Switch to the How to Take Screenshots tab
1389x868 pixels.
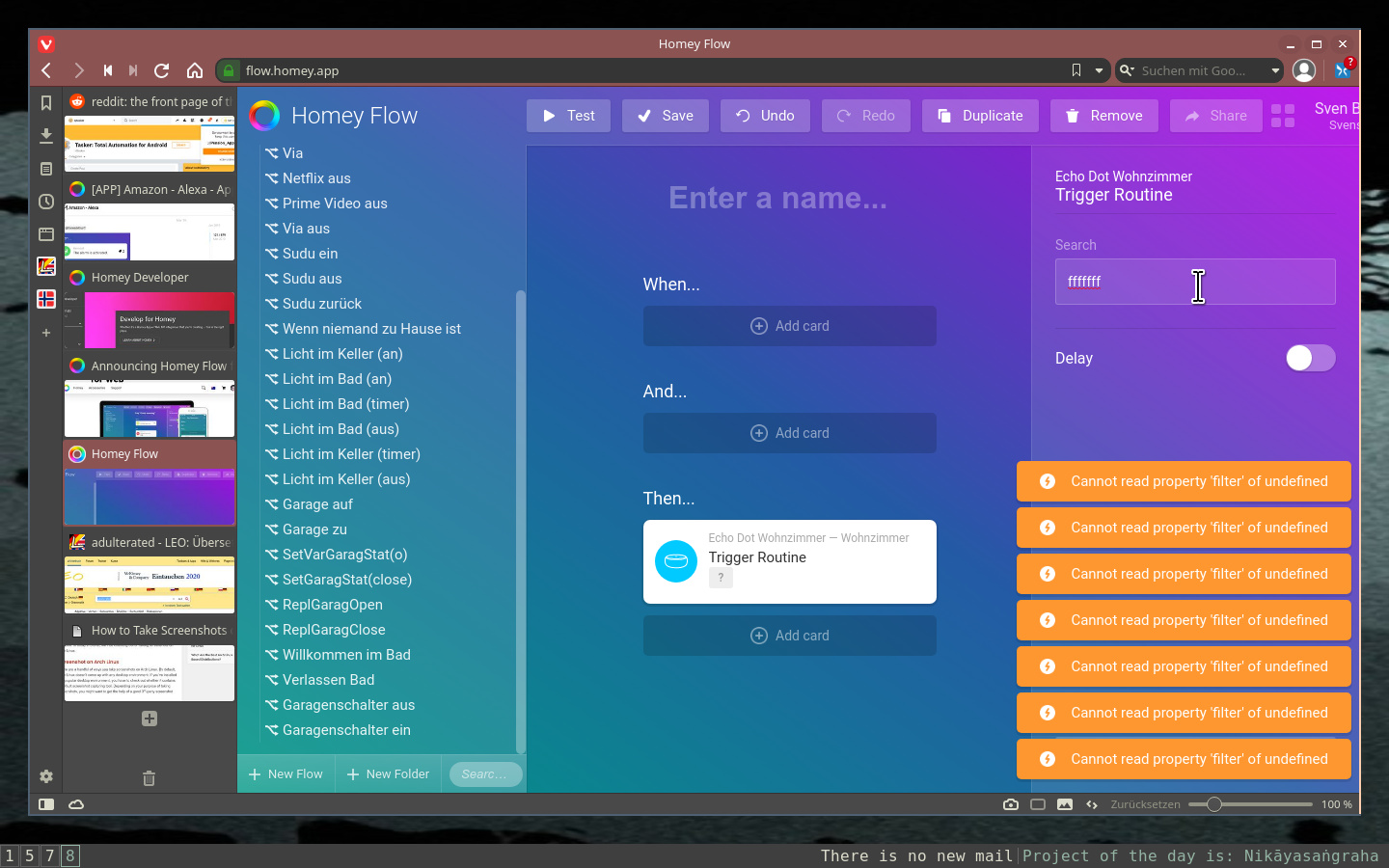click(150, 660)
